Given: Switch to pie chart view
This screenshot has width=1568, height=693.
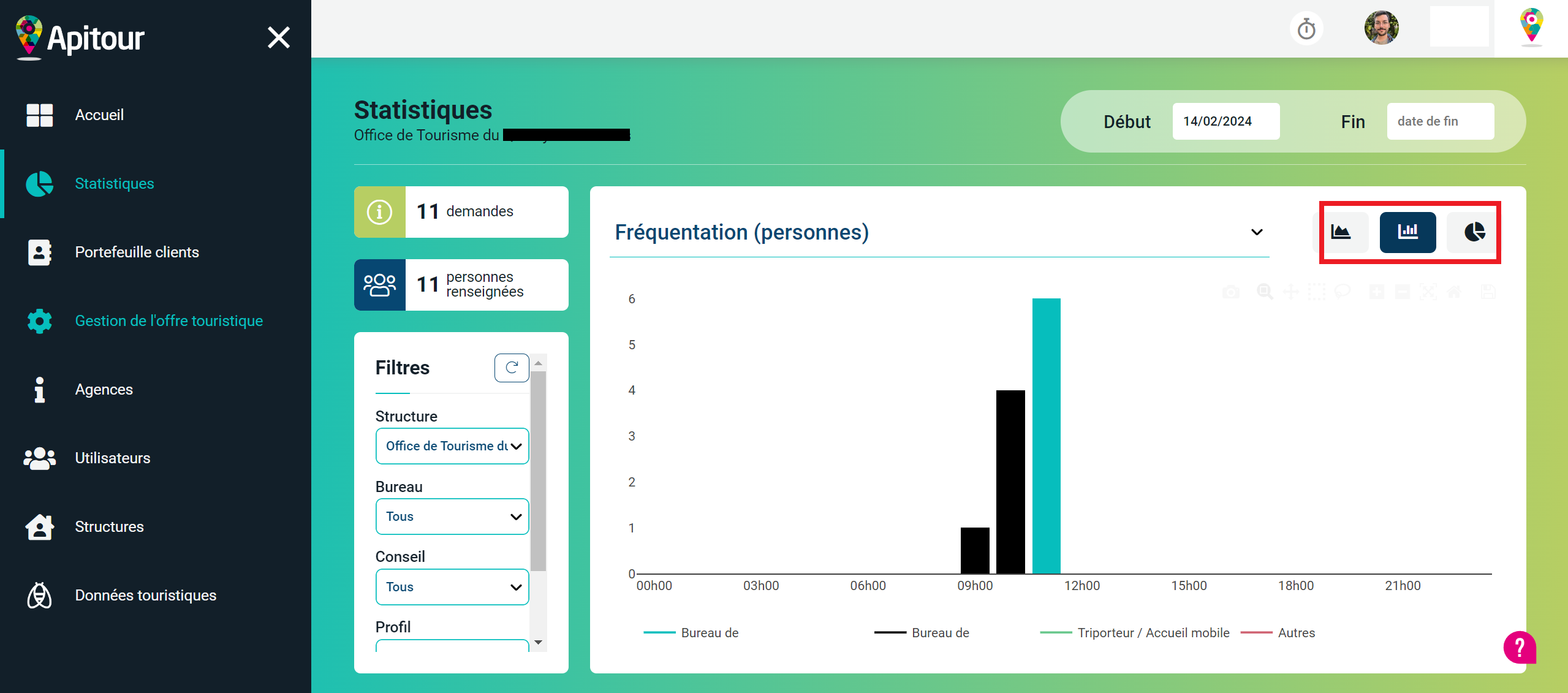Looking at the screenshot, I should click(1474, 232).
